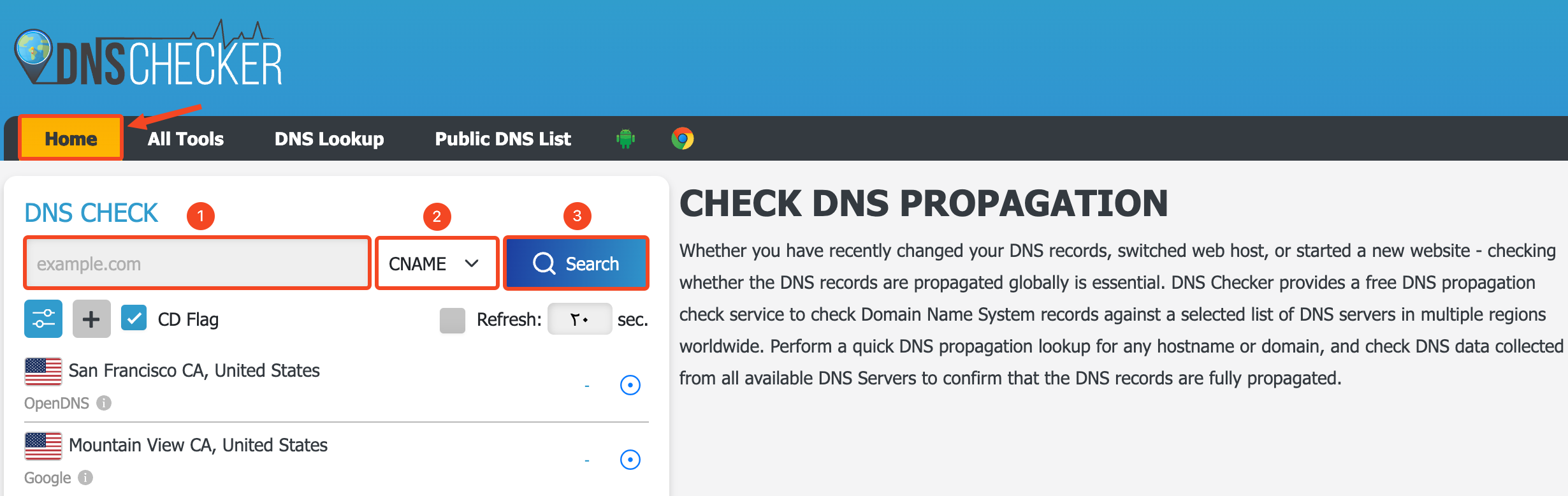The height and width of the screenshot is (496, 1568).
Task: Focus the example.com domain input field
Action: [198, 263]
